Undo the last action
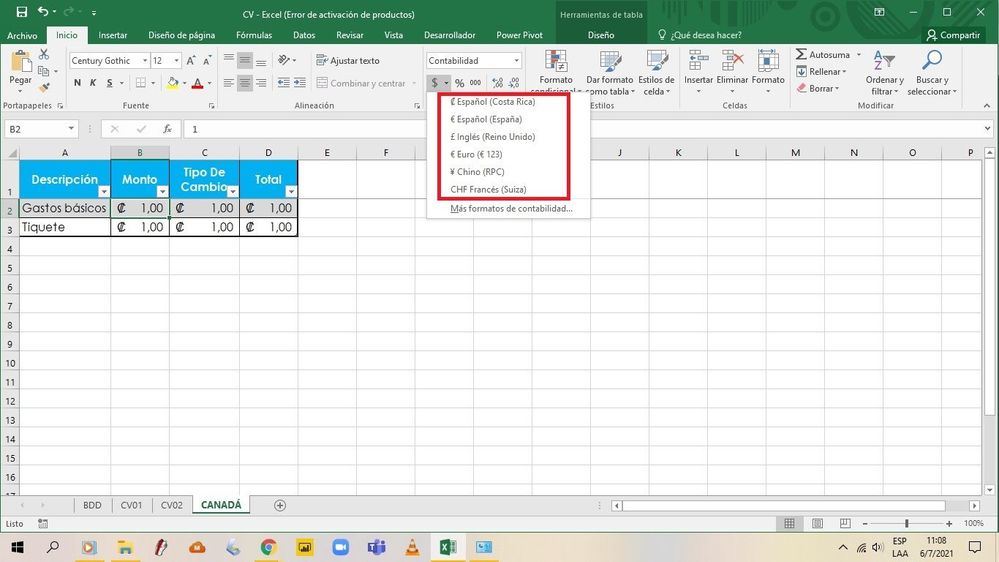999x562 pixels. tap(43, 12)
